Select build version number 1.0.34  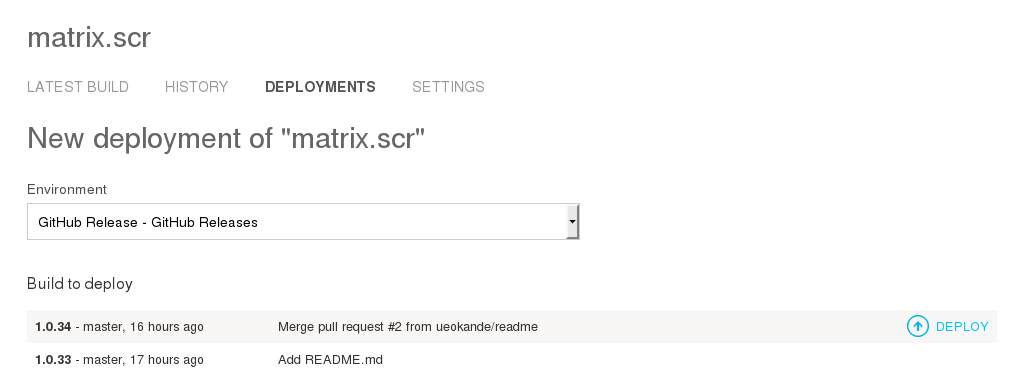coord(53,327)
